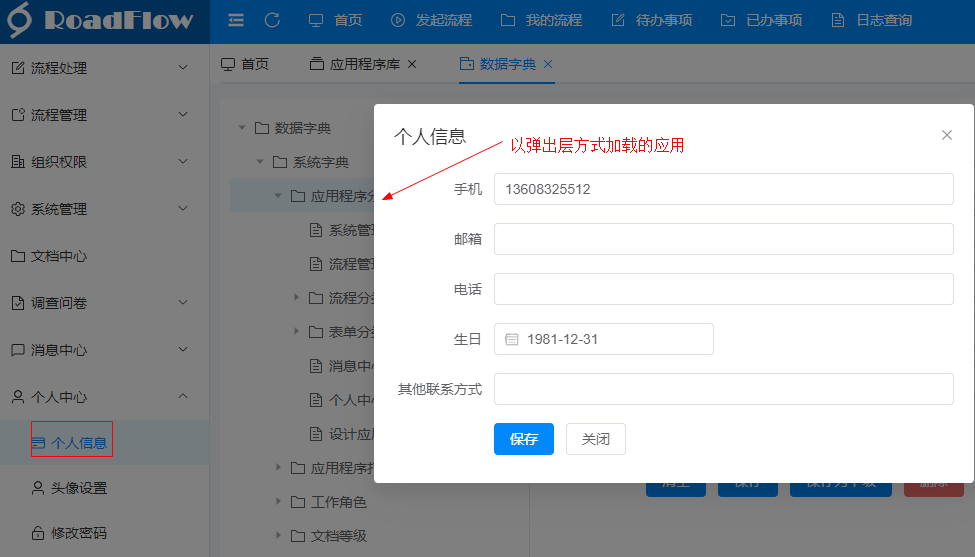Open 发起流程 in the top navigation

(x=432, y=21)
